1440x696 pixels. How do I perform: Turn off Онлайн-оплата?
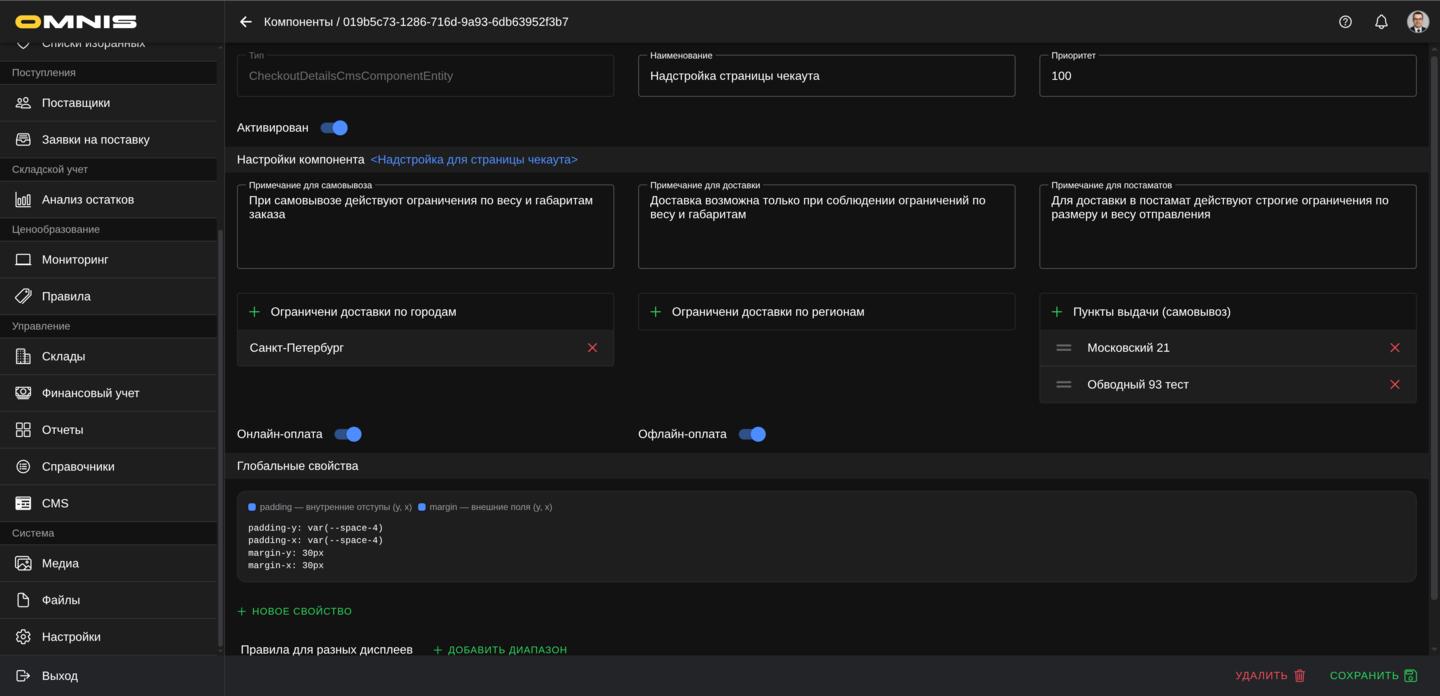point(347,434)
